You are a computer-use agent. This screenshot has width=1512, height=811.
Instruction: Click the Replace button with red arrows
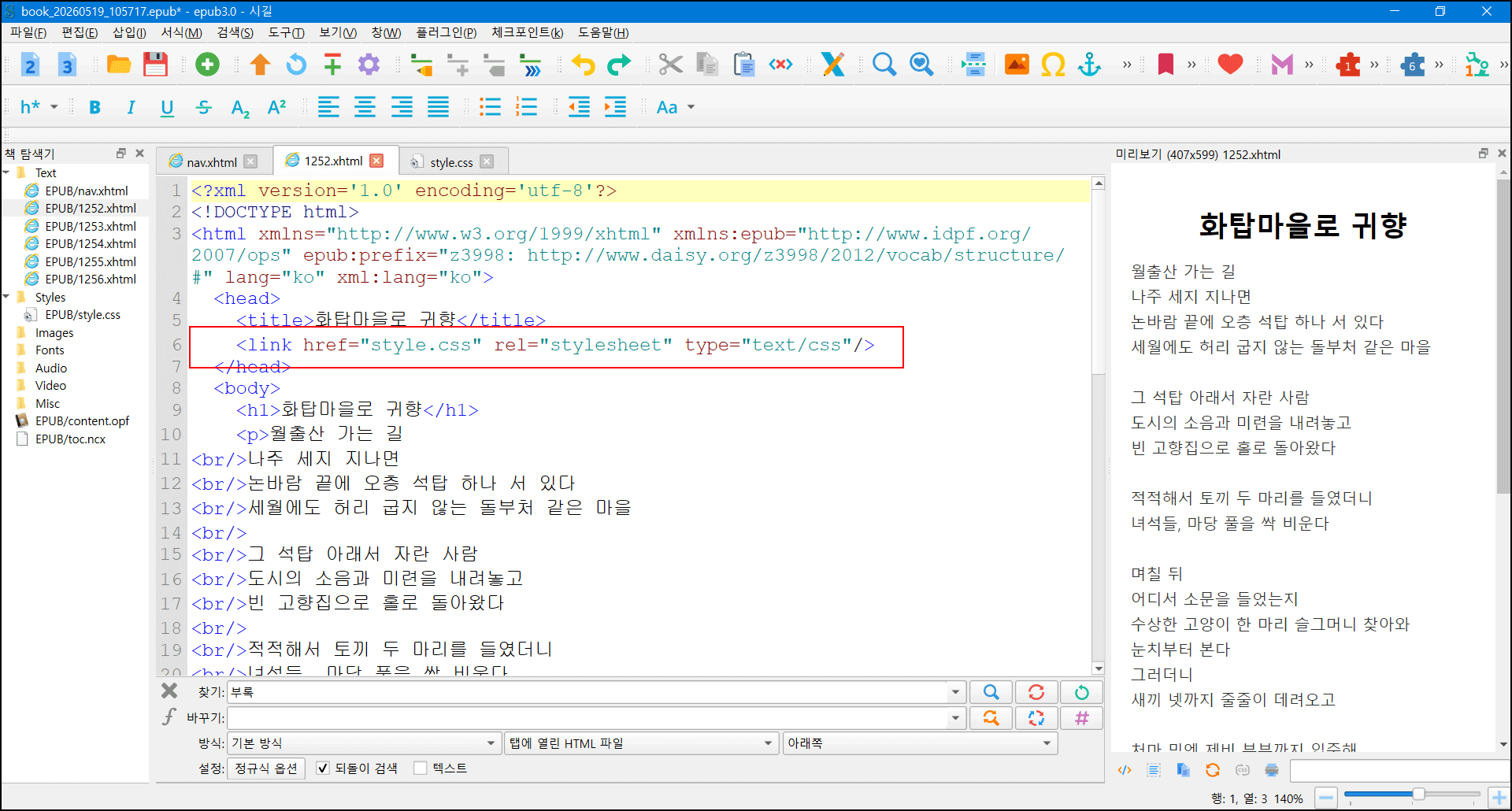point(1036,692)
